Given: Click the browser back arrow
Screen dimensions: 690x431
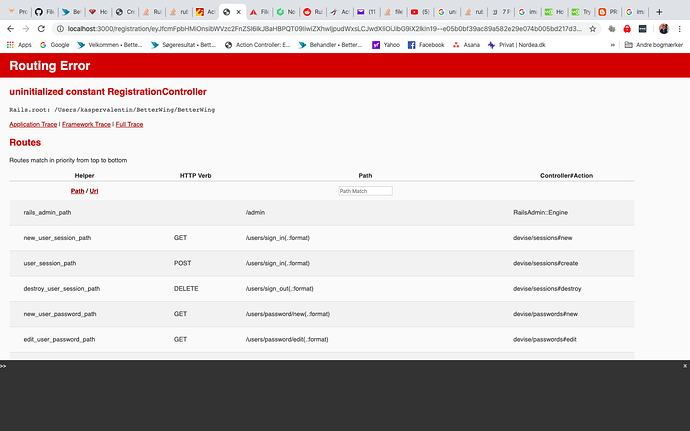Looking at the screenshot, I should tap(10, 29).
